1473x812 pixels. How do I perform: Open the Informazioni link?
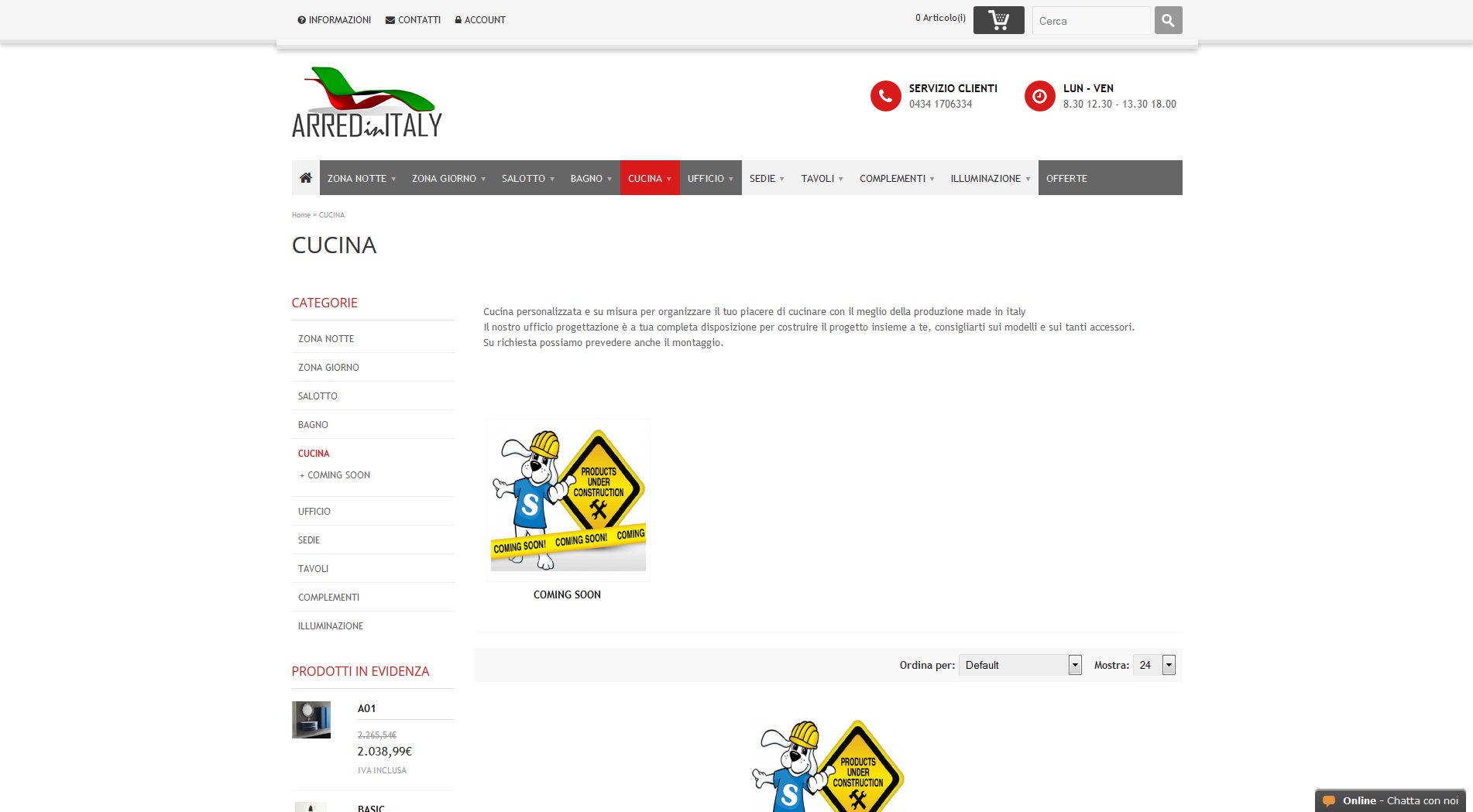pyautogui.click(x=335, y=20)
